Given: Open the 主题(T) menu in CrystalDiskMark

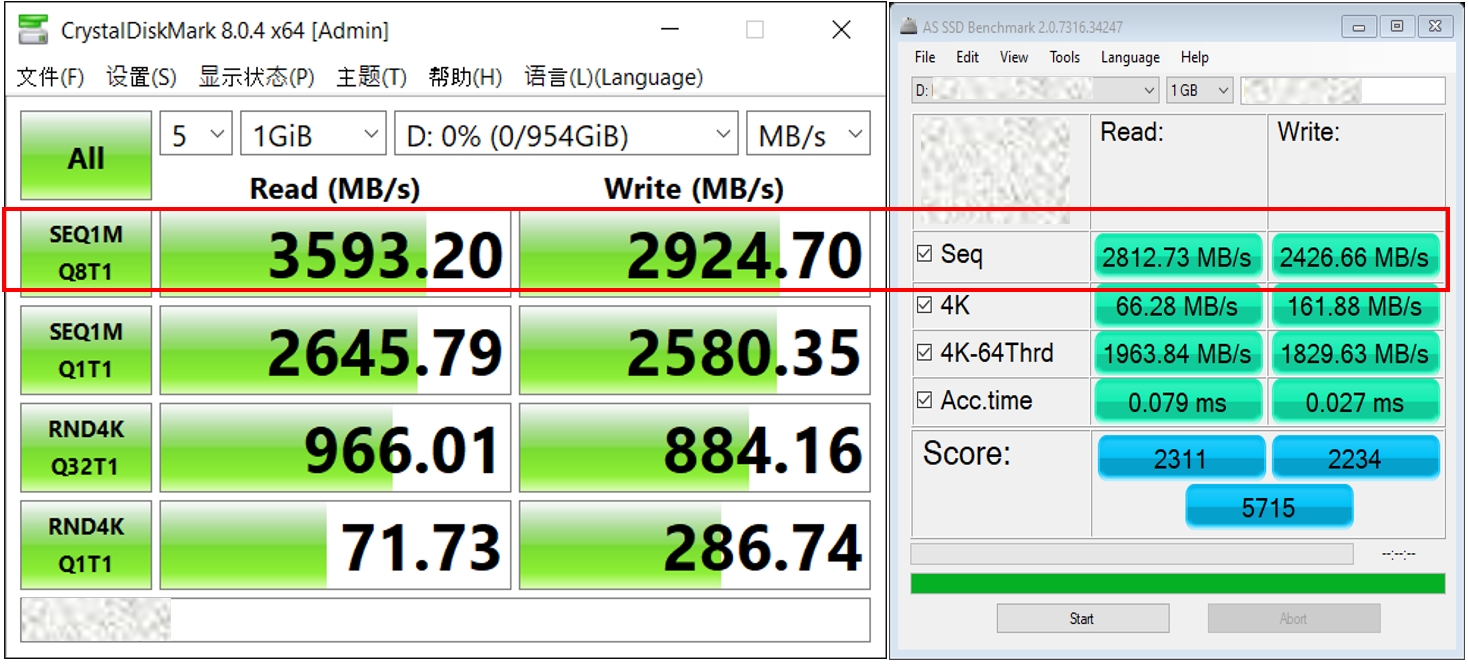Looking at the screenshot, I should pos(371,77).
